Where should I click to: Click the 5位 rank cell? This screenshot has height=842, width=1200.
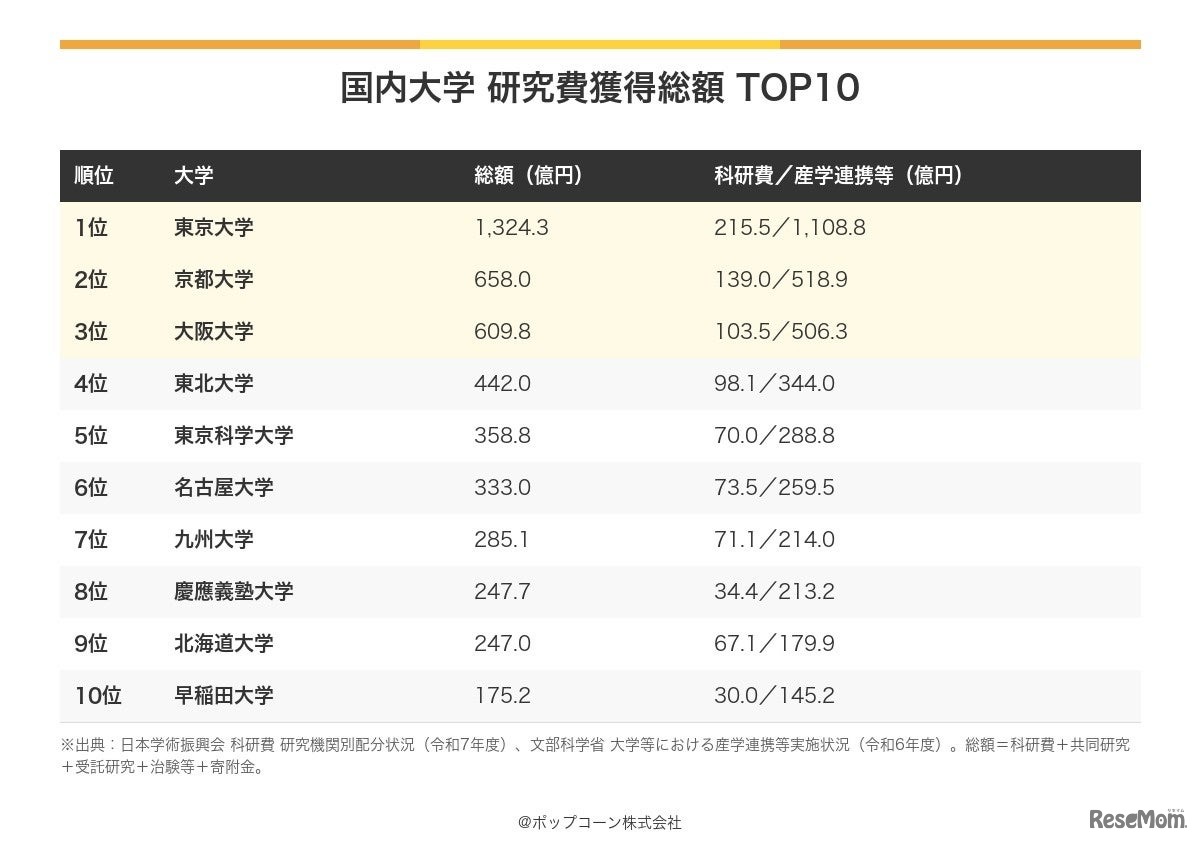pos(91,436)
